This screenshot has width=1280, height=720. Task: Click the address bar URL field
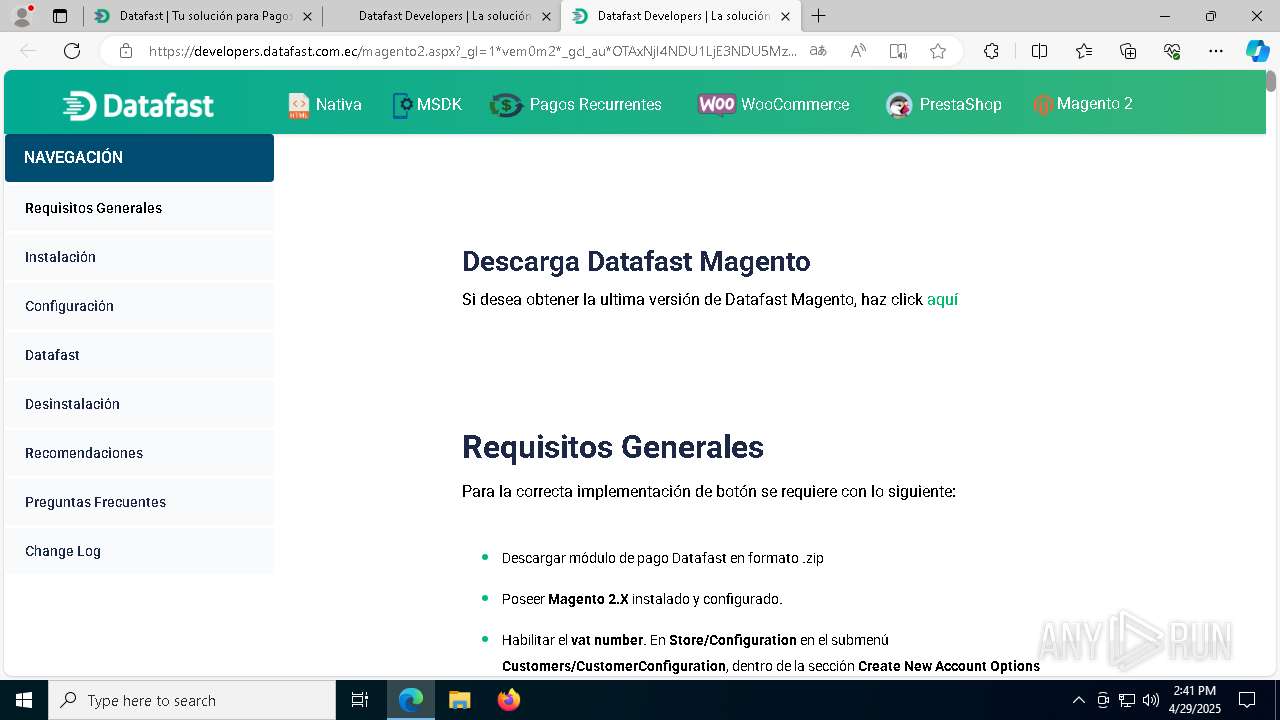[x=472, y=51]
